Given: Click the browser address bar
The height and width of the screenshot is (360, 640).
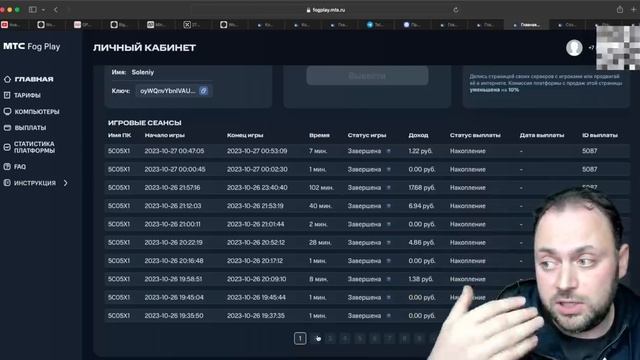Looking at the screenshot, I should pyautogui.click(x=325, y=10).
